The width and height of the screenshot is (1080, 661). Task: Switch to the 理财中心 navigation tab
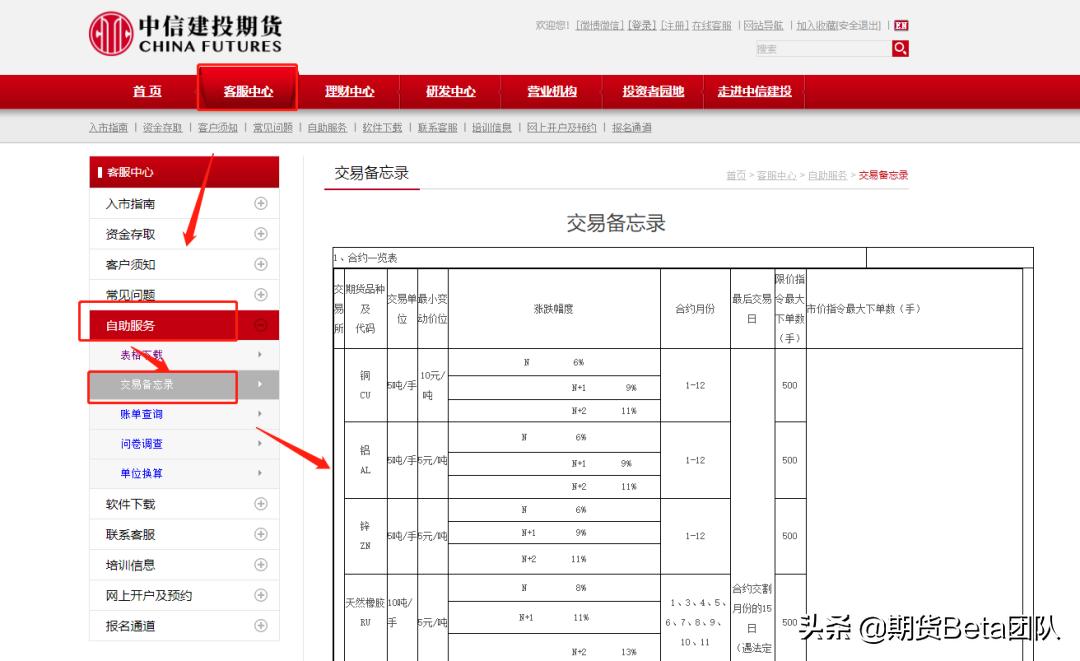[x=349, y=91]
